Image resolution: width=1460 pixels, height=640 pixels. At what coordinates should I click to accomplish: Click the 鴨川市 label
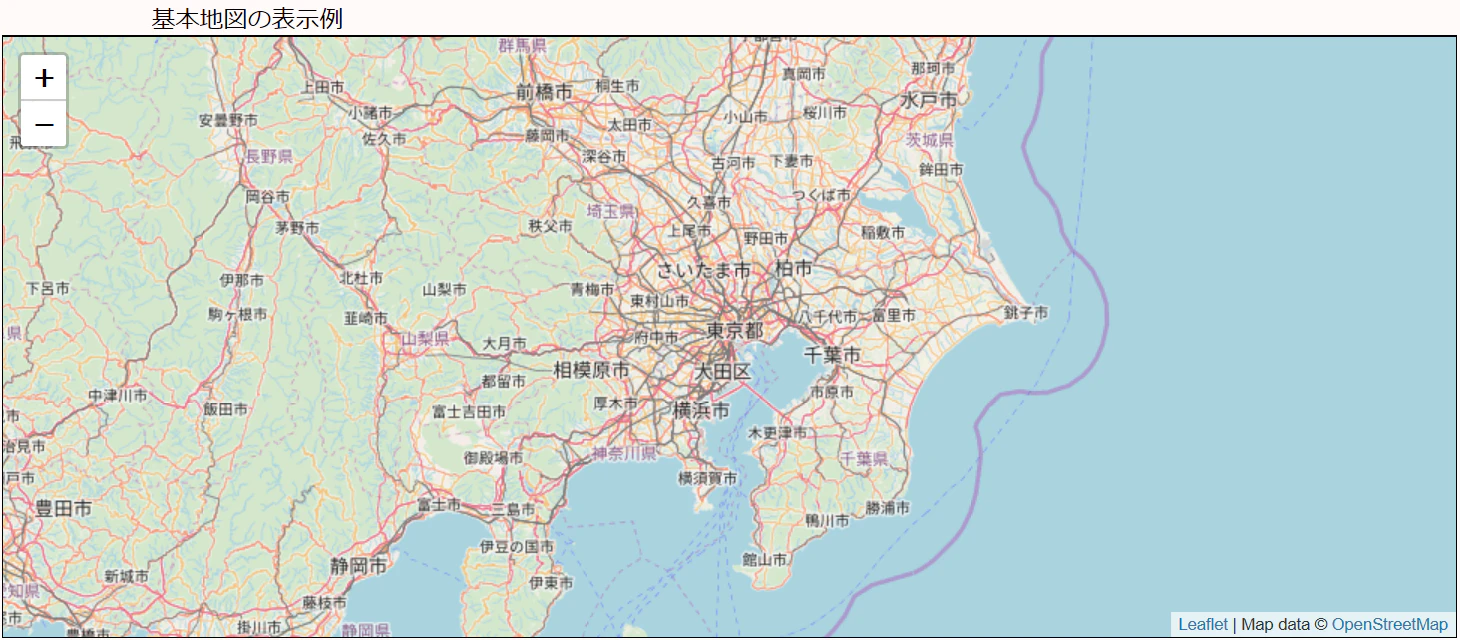pos(827,521)
